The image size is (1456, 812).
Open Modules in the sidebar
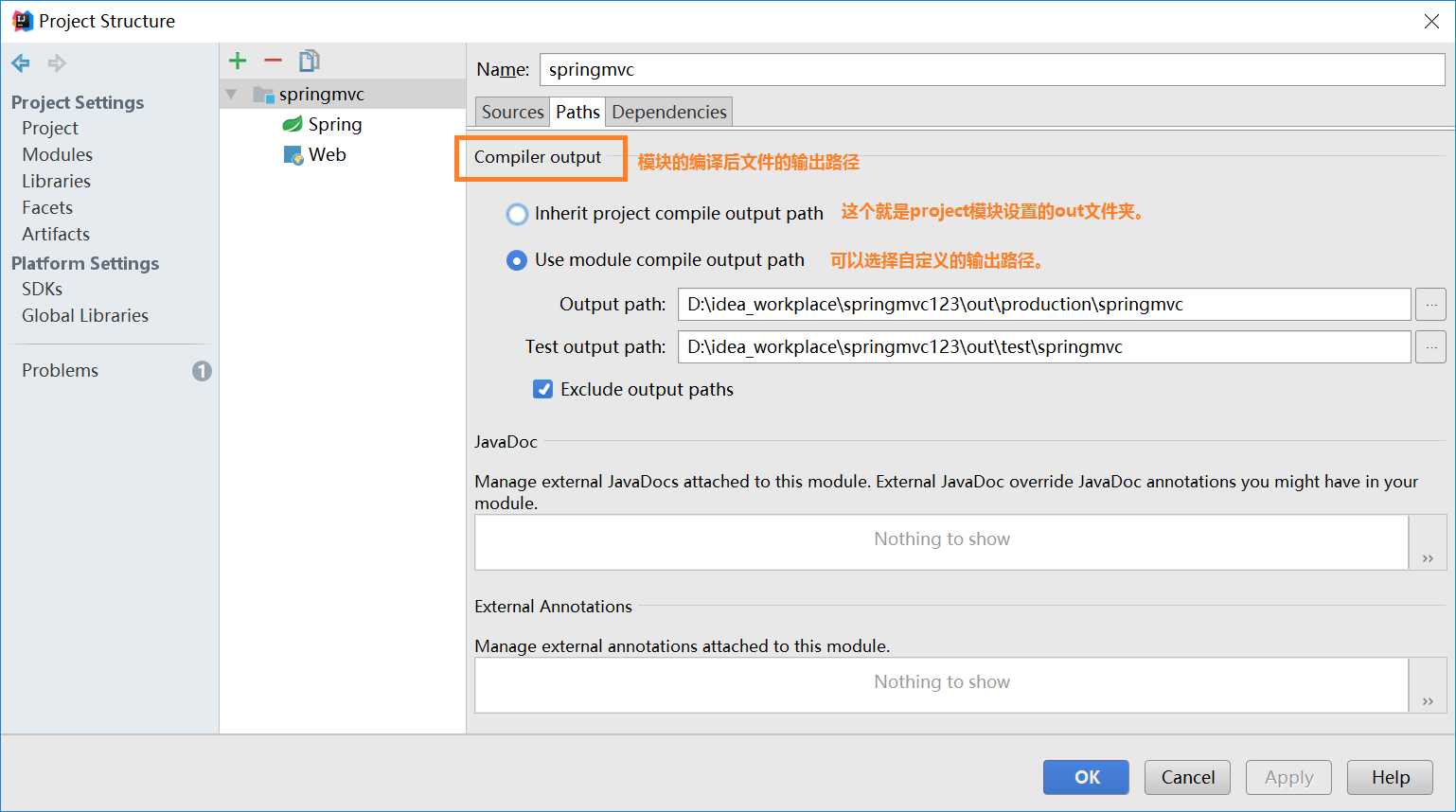click(58, 154)
